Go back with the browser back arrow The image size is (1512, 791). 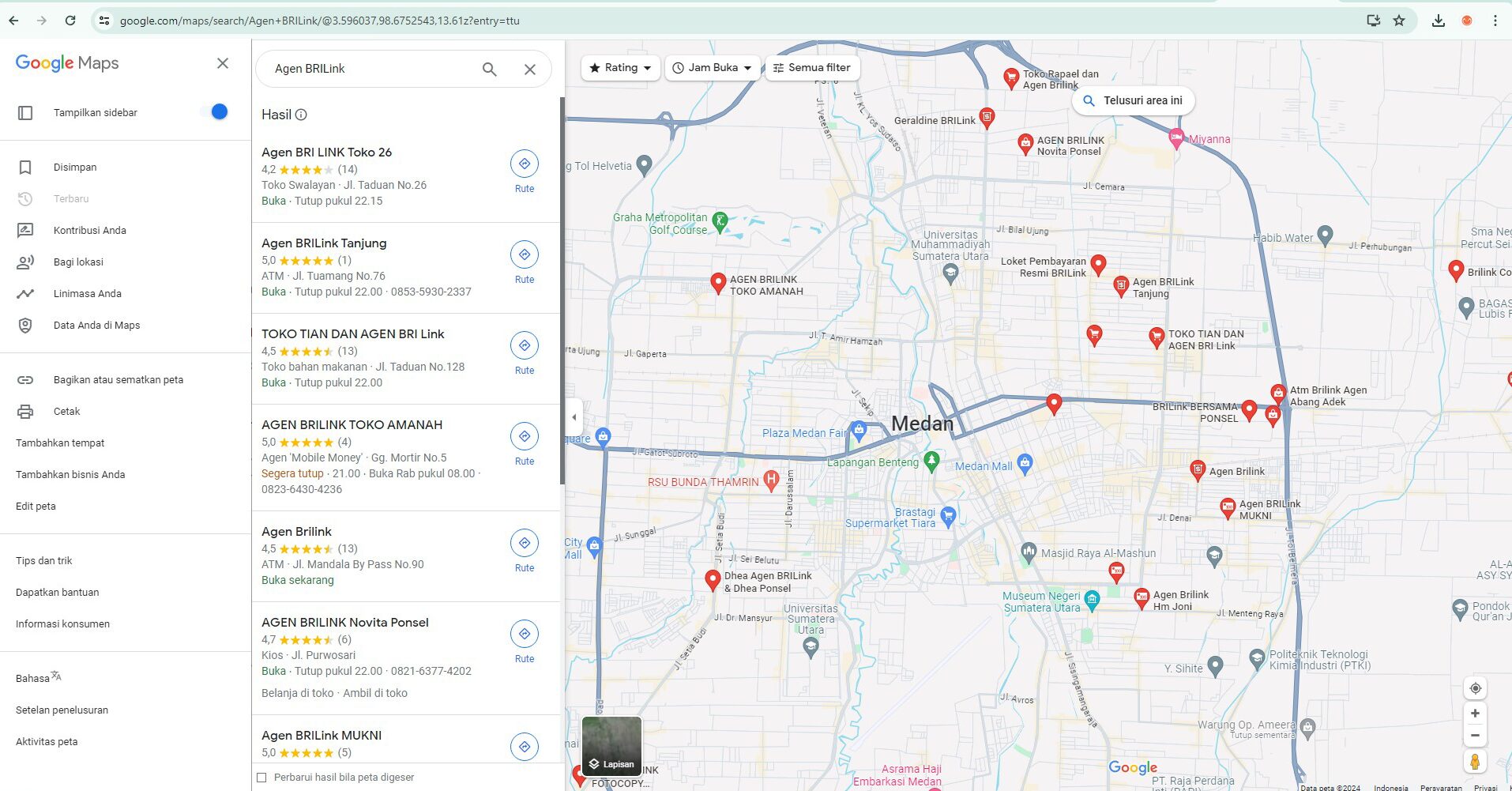coord(13,21)
